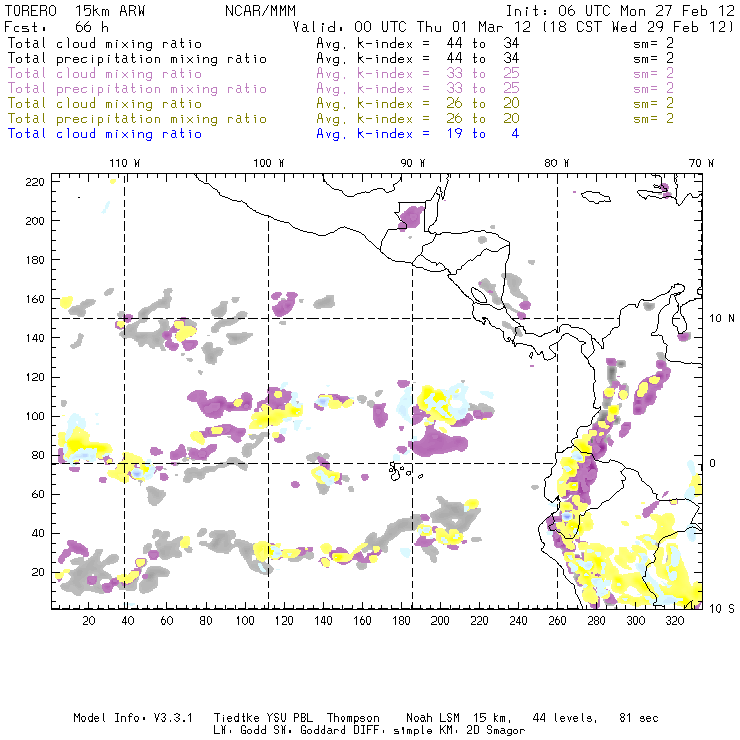Click the TORERO 15km ARW title
This screenshot has height=740, width=740.
tap(61, 10)
